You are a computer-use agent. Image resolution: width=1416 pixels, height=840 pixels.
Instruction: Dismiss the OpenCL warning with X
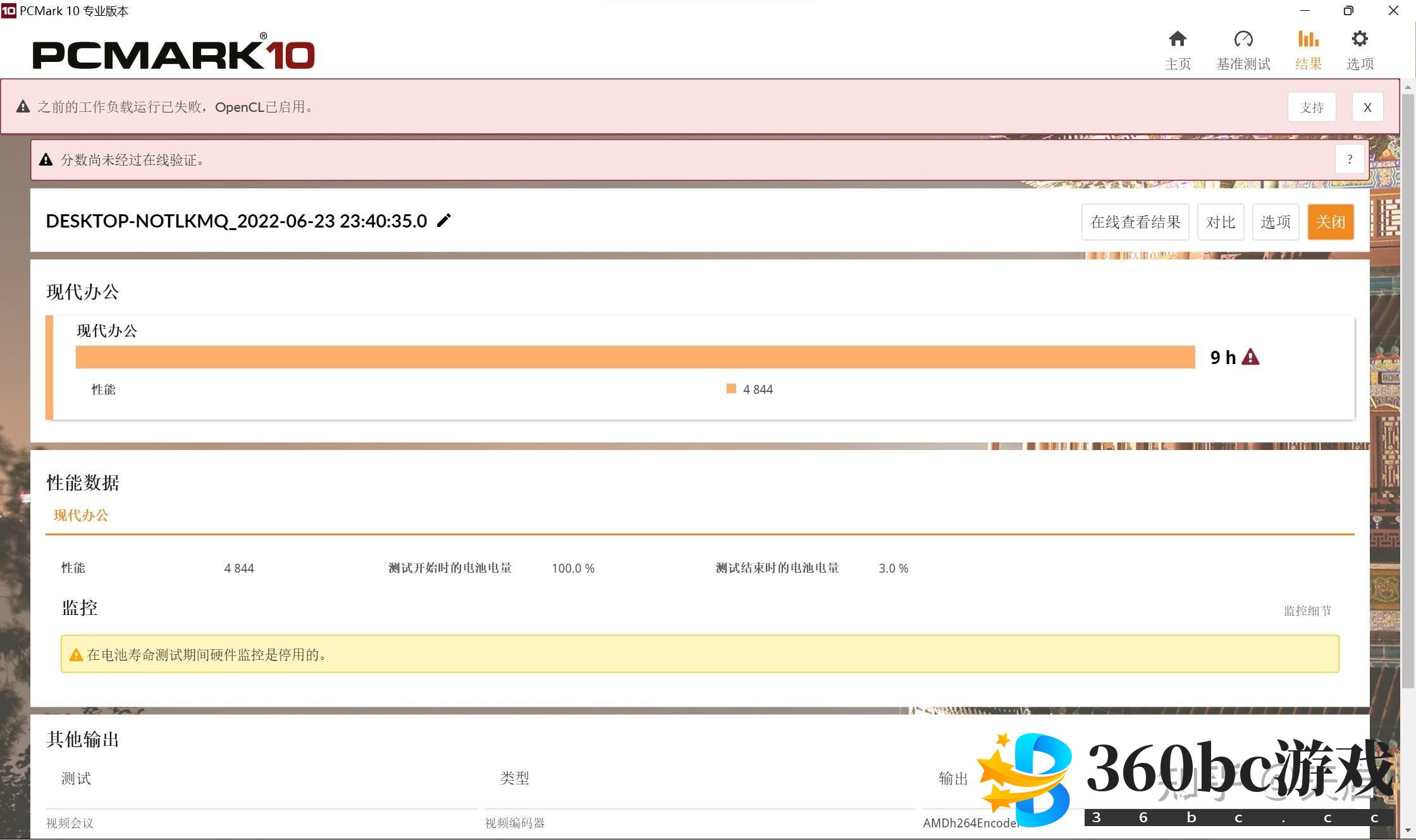click(x=1367, y=107)
